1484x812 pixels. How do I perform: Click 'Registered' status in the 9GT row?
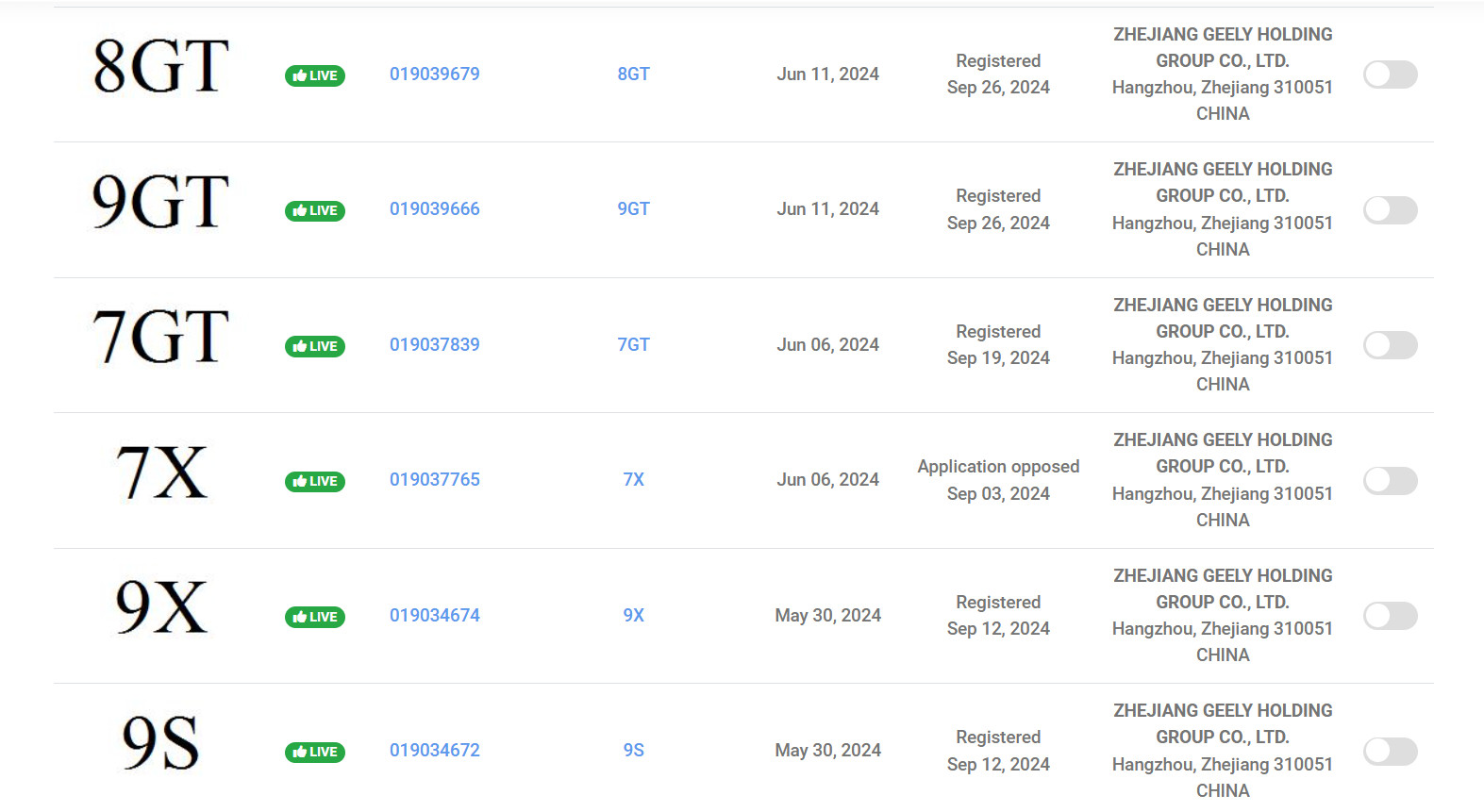coord(998,195)
